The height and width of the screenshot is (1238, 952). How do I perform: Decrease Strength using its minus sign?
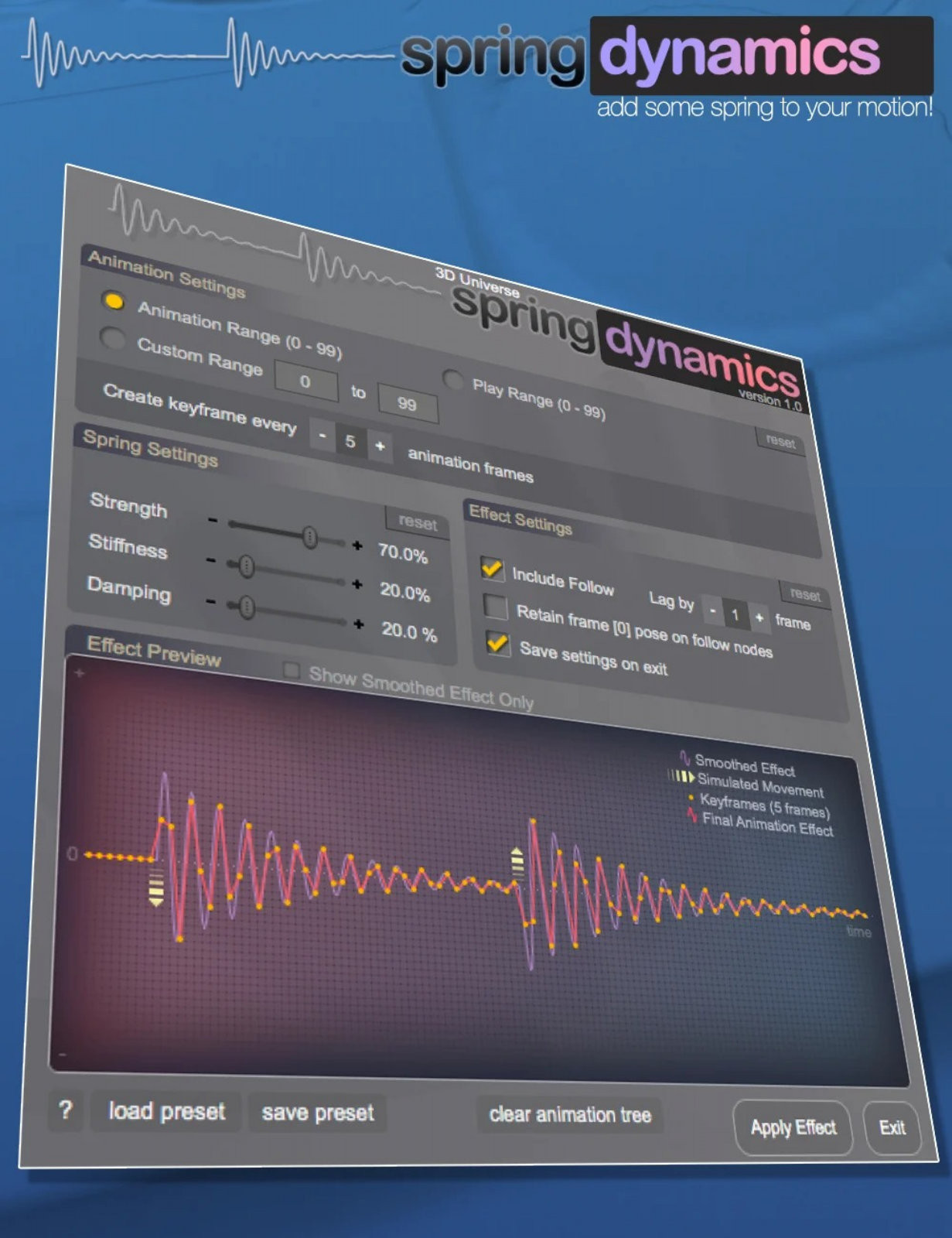[213, 520]
